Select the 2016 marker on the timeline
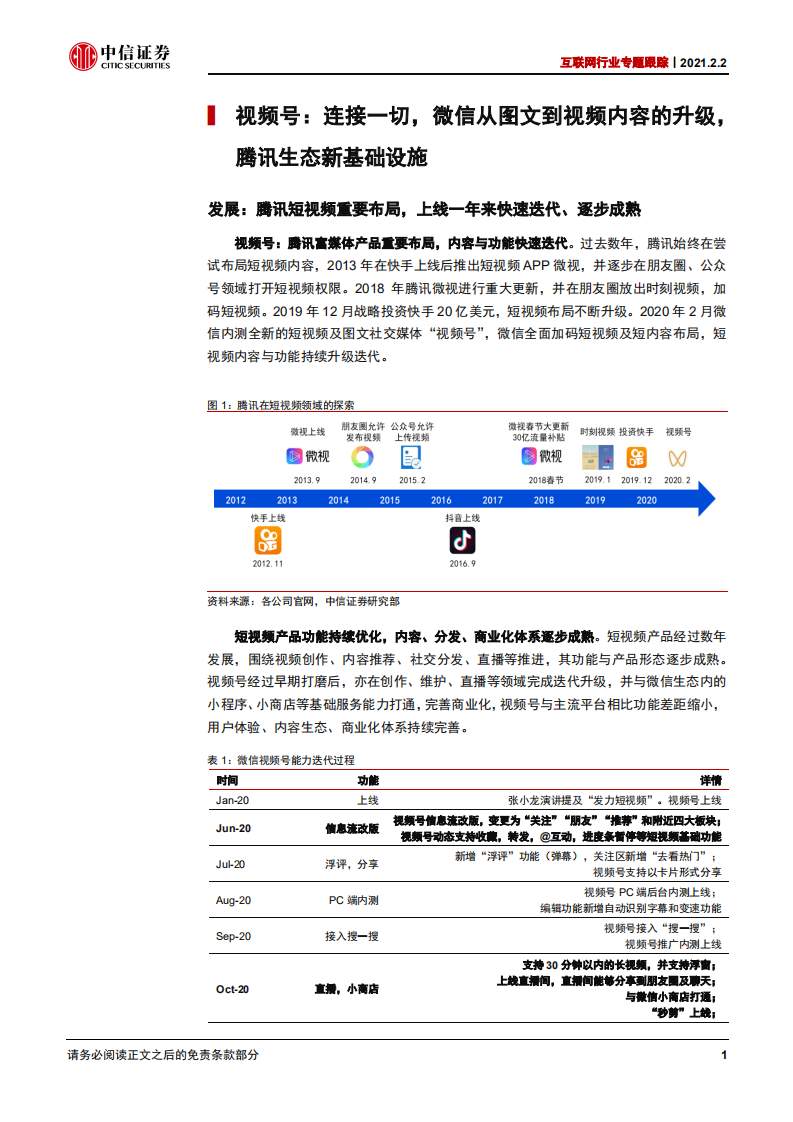The height and width of the screenshot is (1122, 793). pos(442,500)
